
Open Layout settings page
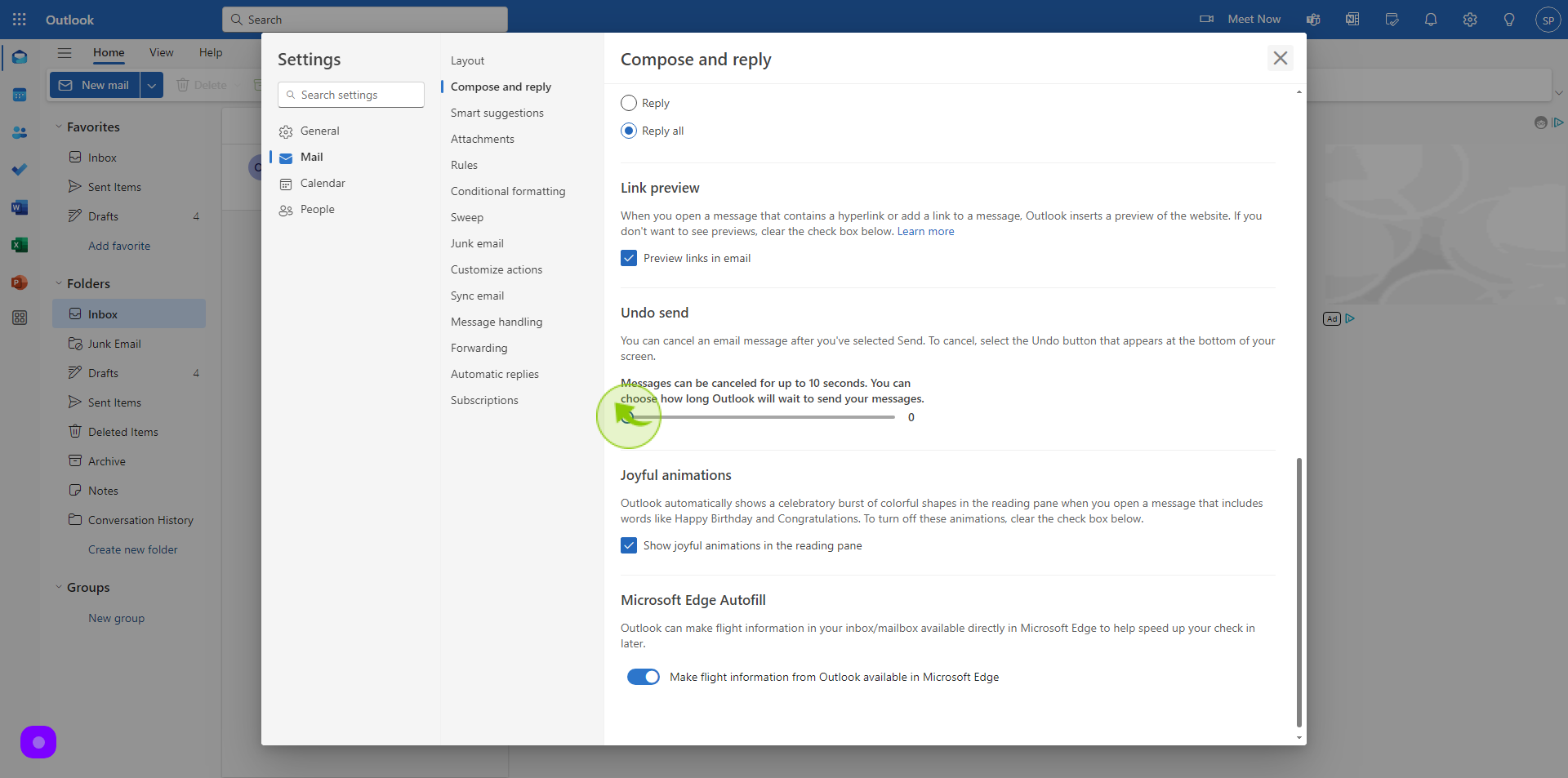pyautogui.click(x=467, y=60)
